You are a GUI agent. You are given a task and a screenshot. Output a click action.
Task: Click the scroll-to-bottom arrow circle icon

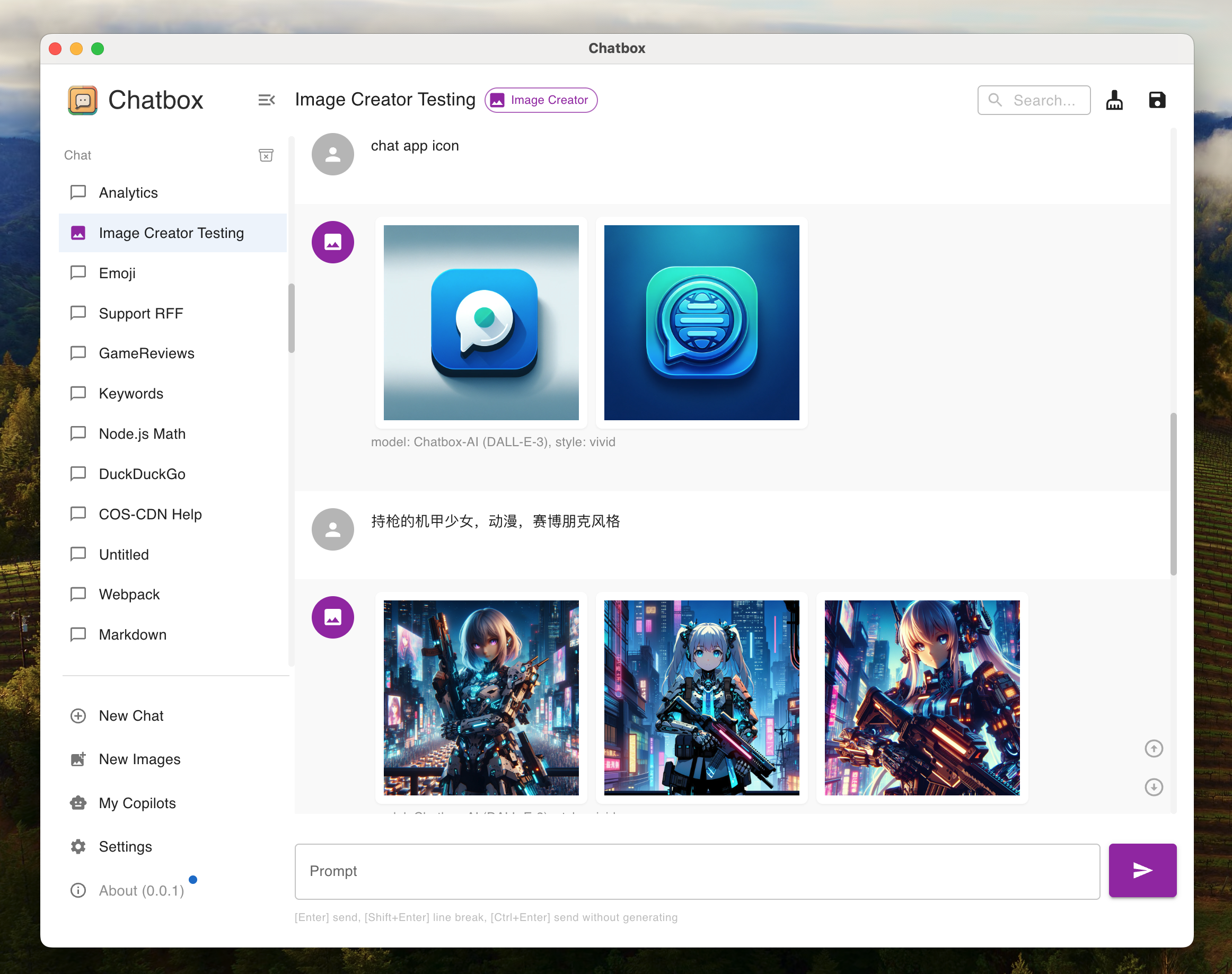coord(1154,787)
